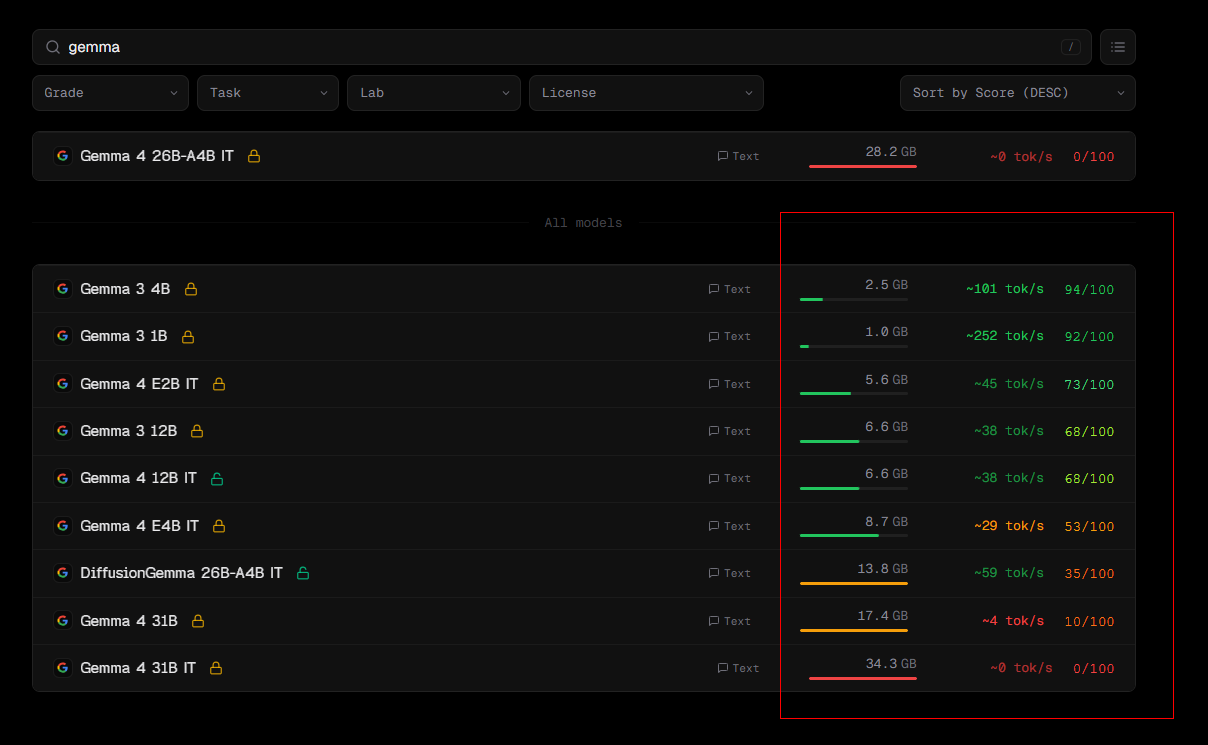Open the Sort by Score (DESC) dropdown
Image resolution: width=1208 pixels, height=745 pixels.
(x=1018, y=93)
